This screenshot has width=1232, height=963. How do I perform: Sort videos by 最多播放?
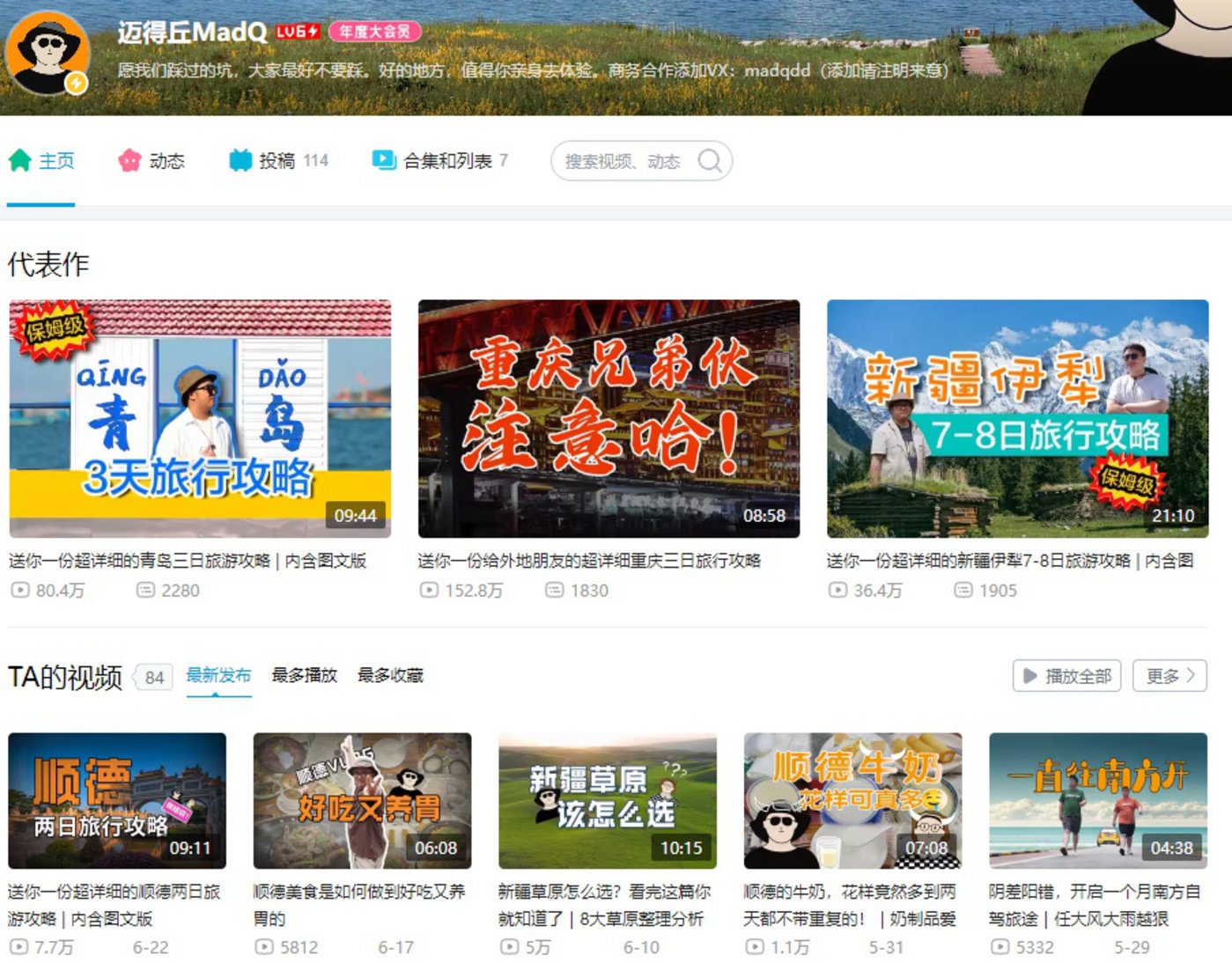305,675
